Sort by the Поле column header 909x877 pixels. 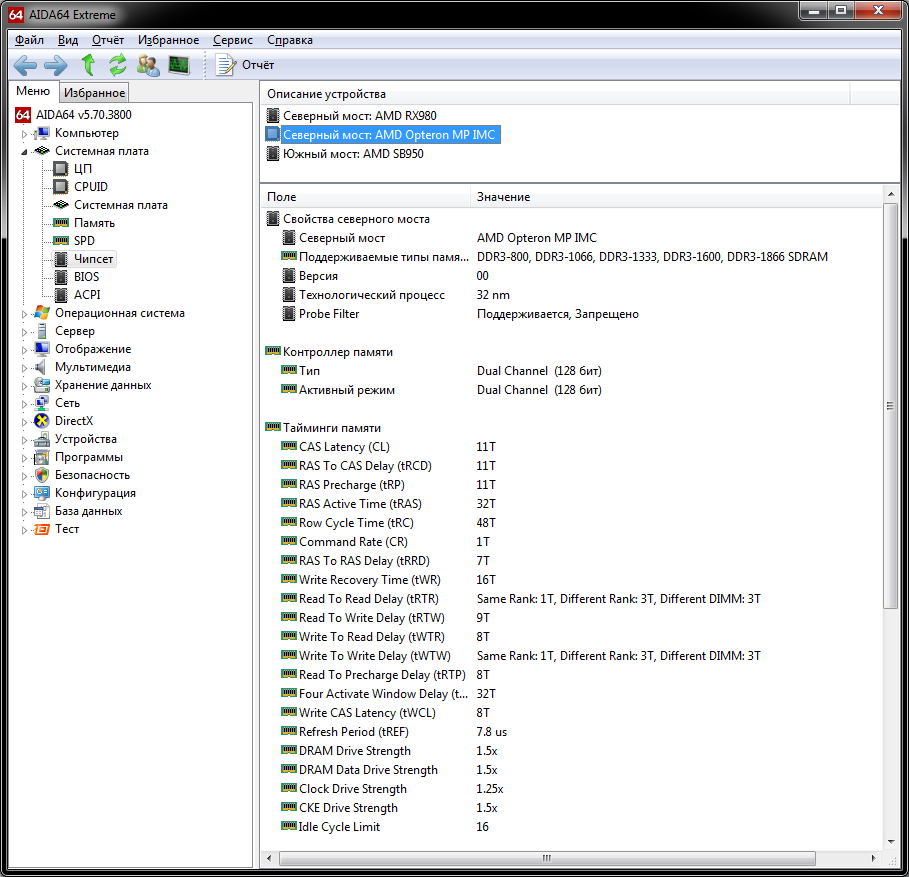pyautogui.click(x=365, y=196)
